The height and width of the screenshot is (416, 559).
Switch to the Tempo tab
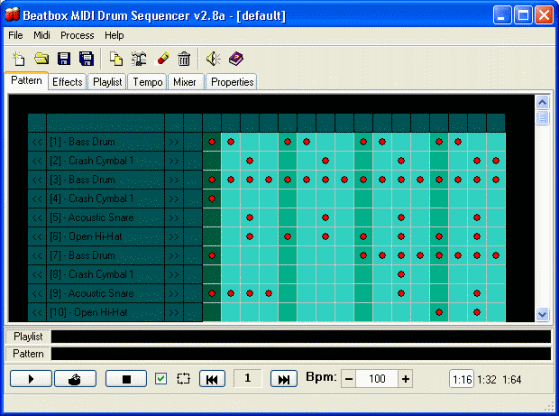147,82
